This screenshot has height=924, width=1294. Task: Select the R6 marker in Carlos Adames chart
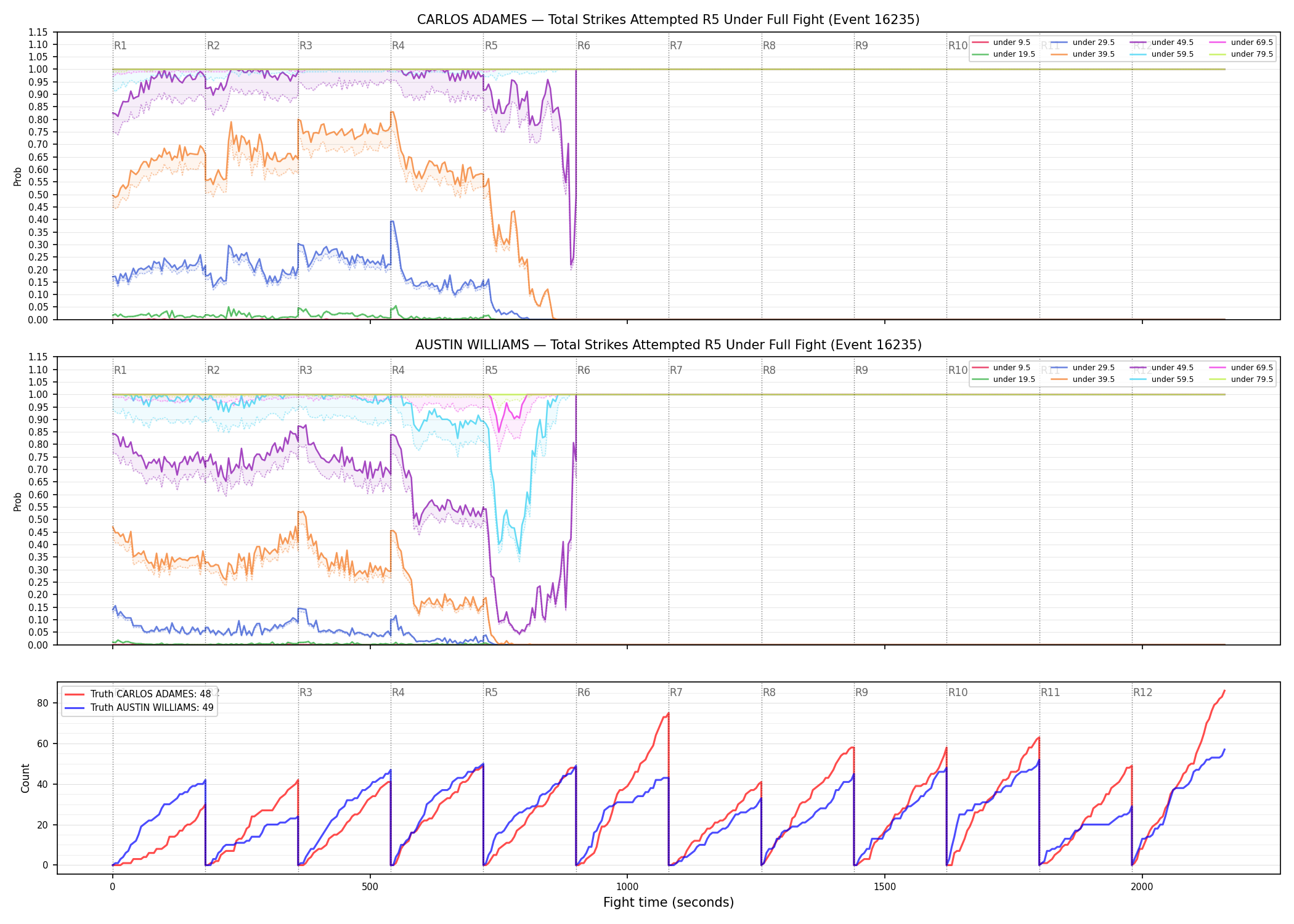point(584,46)
